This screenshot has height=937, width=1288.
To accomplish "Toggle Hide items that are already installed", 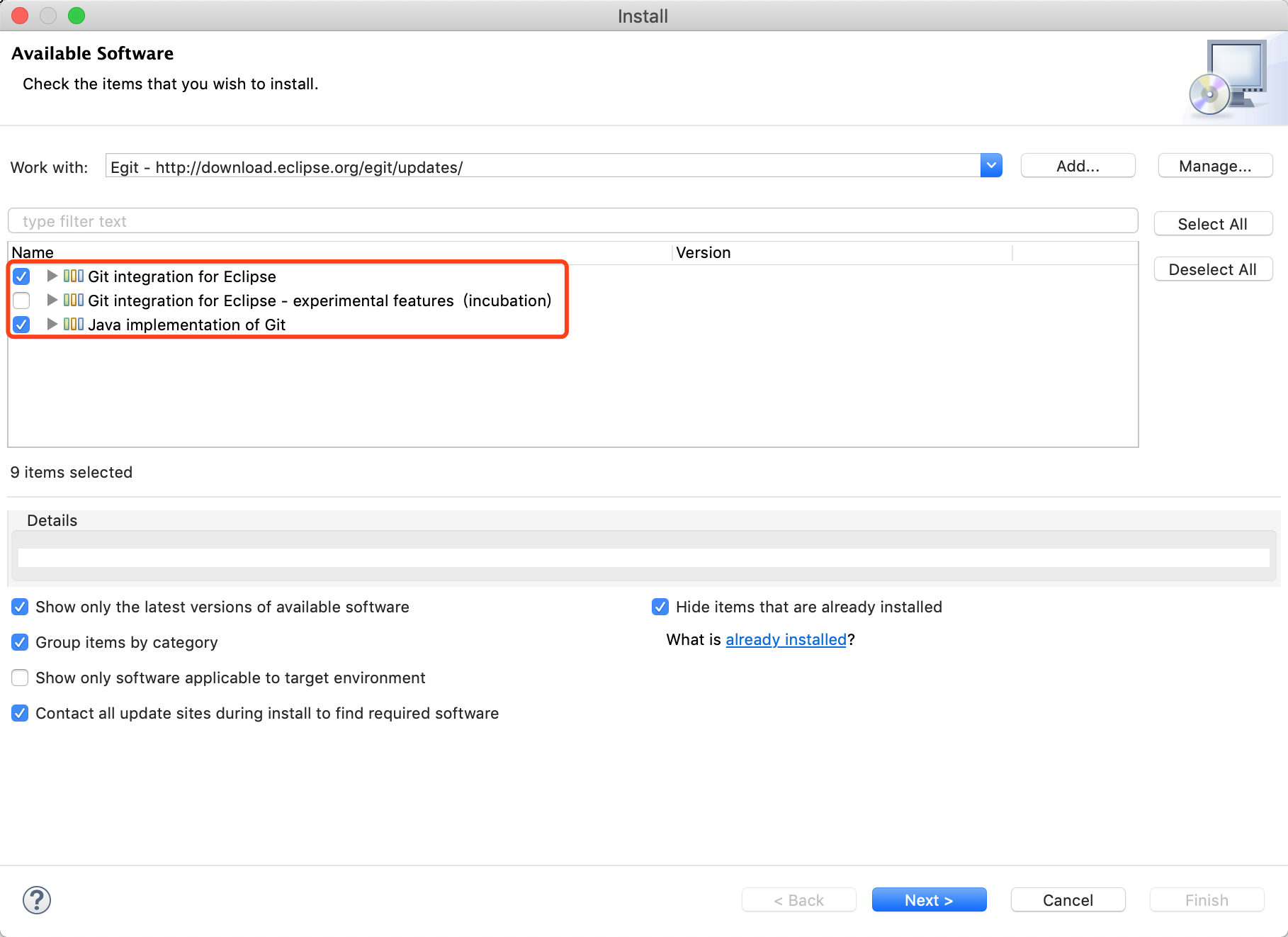I will pyautogui.click(x=660, y=607).
